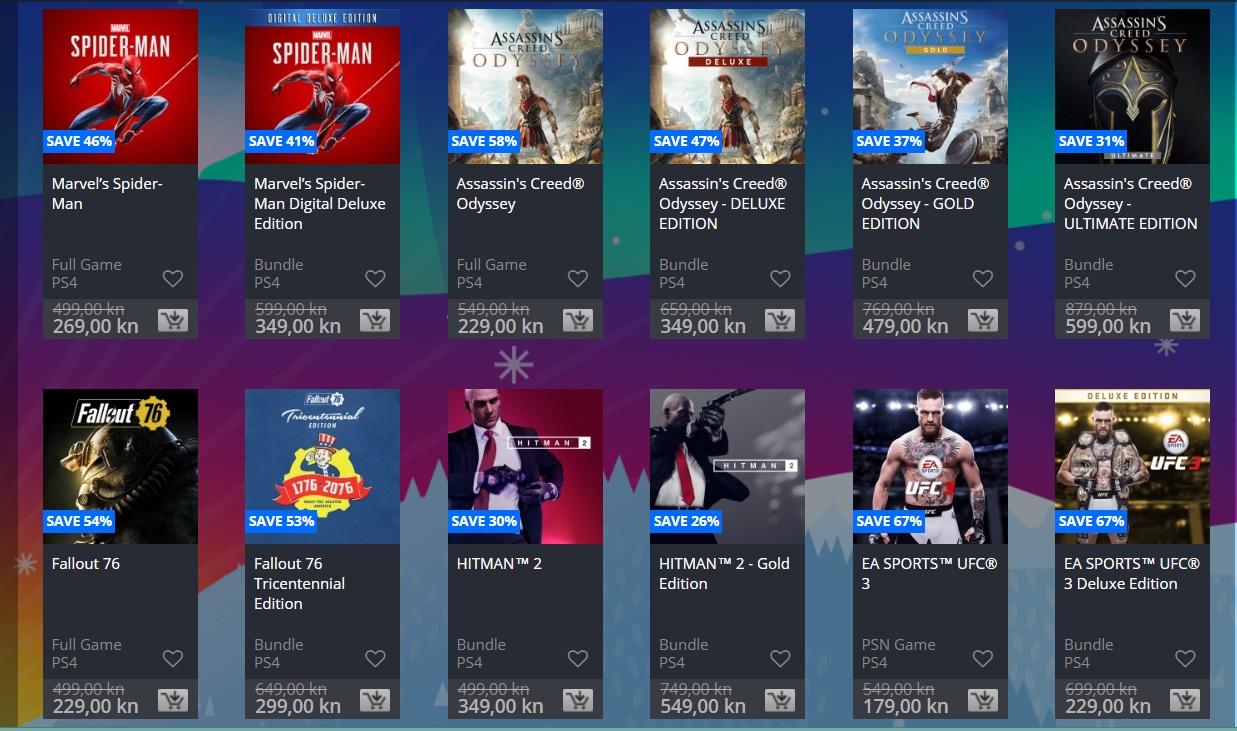Add Spider-Man Digital Deluxe Edition to cart
This screenshot has width=1237, height=731.
[x=375, y=321]
